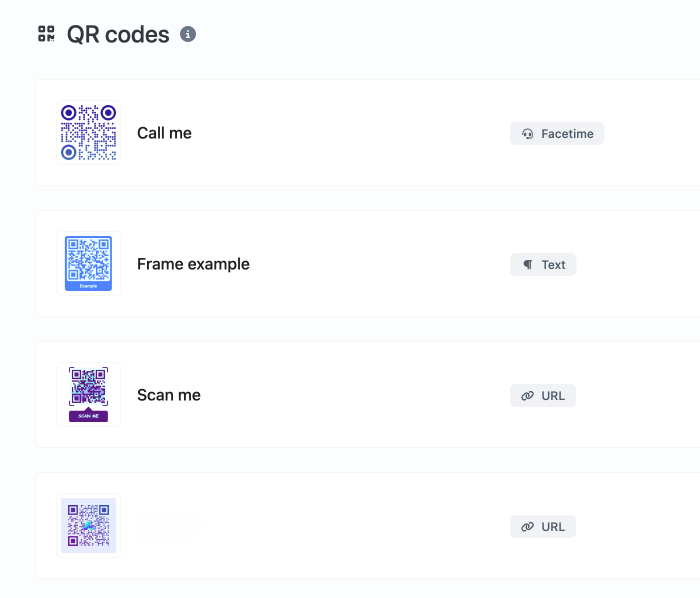
Task: Select the URL badge on Scan me row
Action: [543, 396]
